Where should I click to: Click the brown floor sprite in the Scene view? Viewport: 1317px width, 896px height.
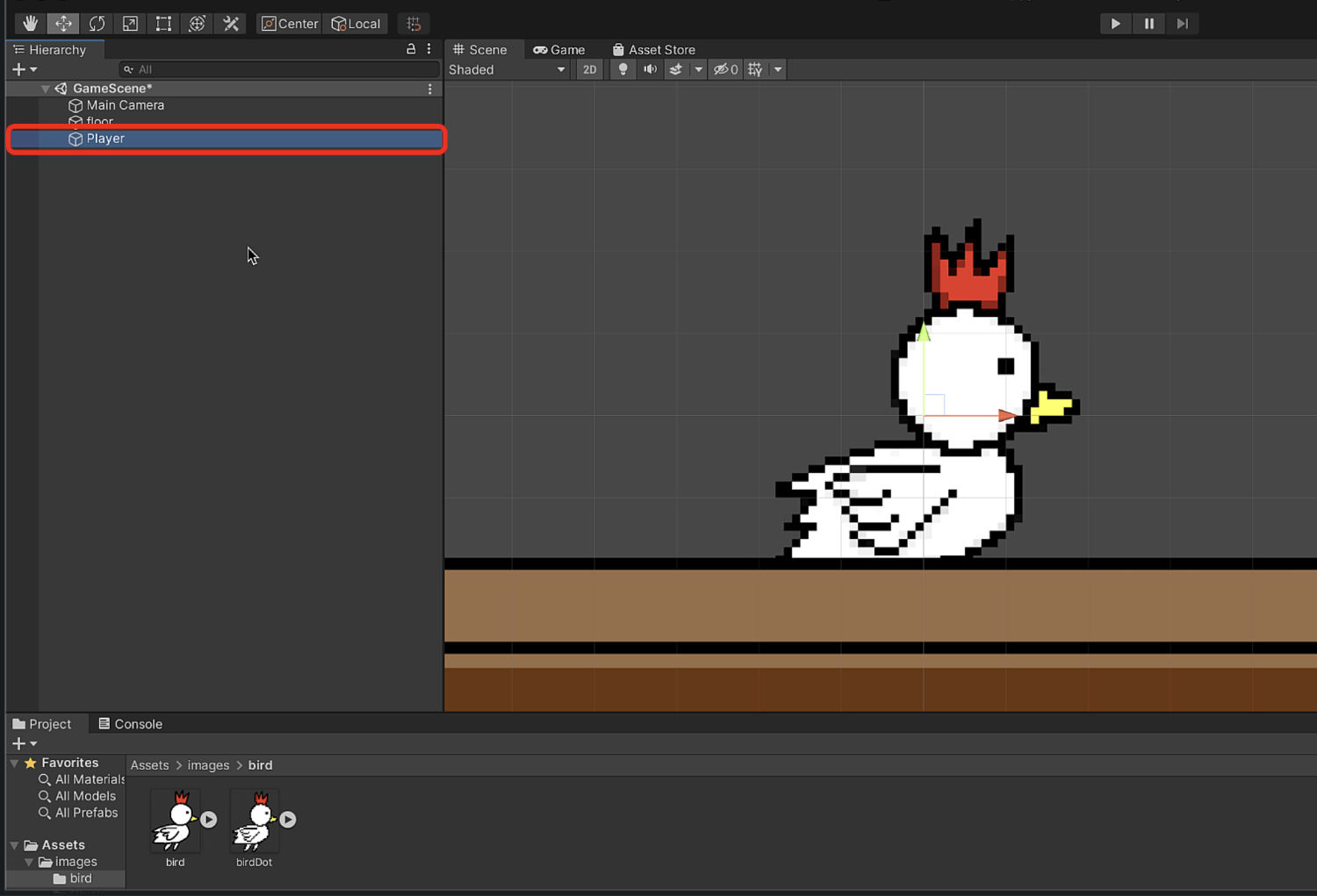[x=881, y=635]
